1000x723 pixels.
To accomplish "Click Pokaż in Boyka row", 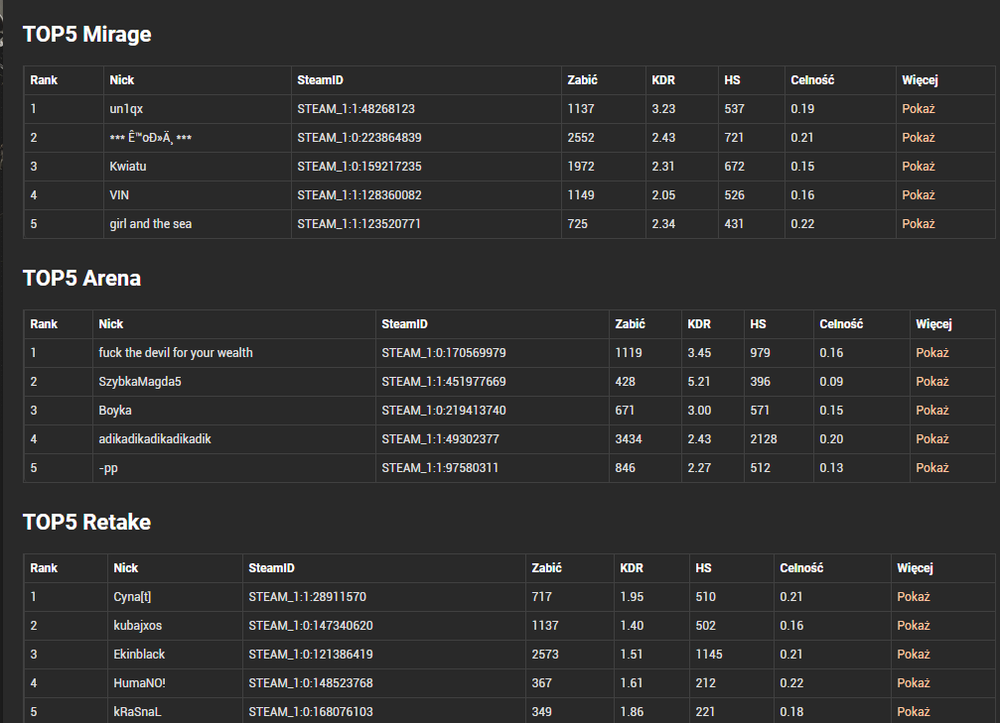I will pyautogui.click(x=932, y=411).
